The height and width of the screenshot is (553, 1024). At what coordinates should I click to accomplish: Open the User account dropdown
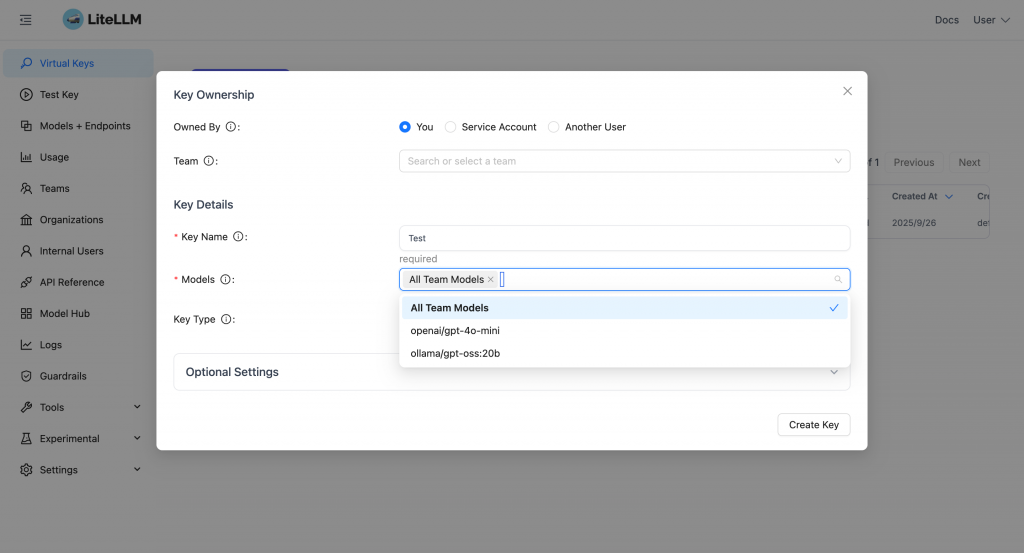pyautogui.click(x=991, y=20)
